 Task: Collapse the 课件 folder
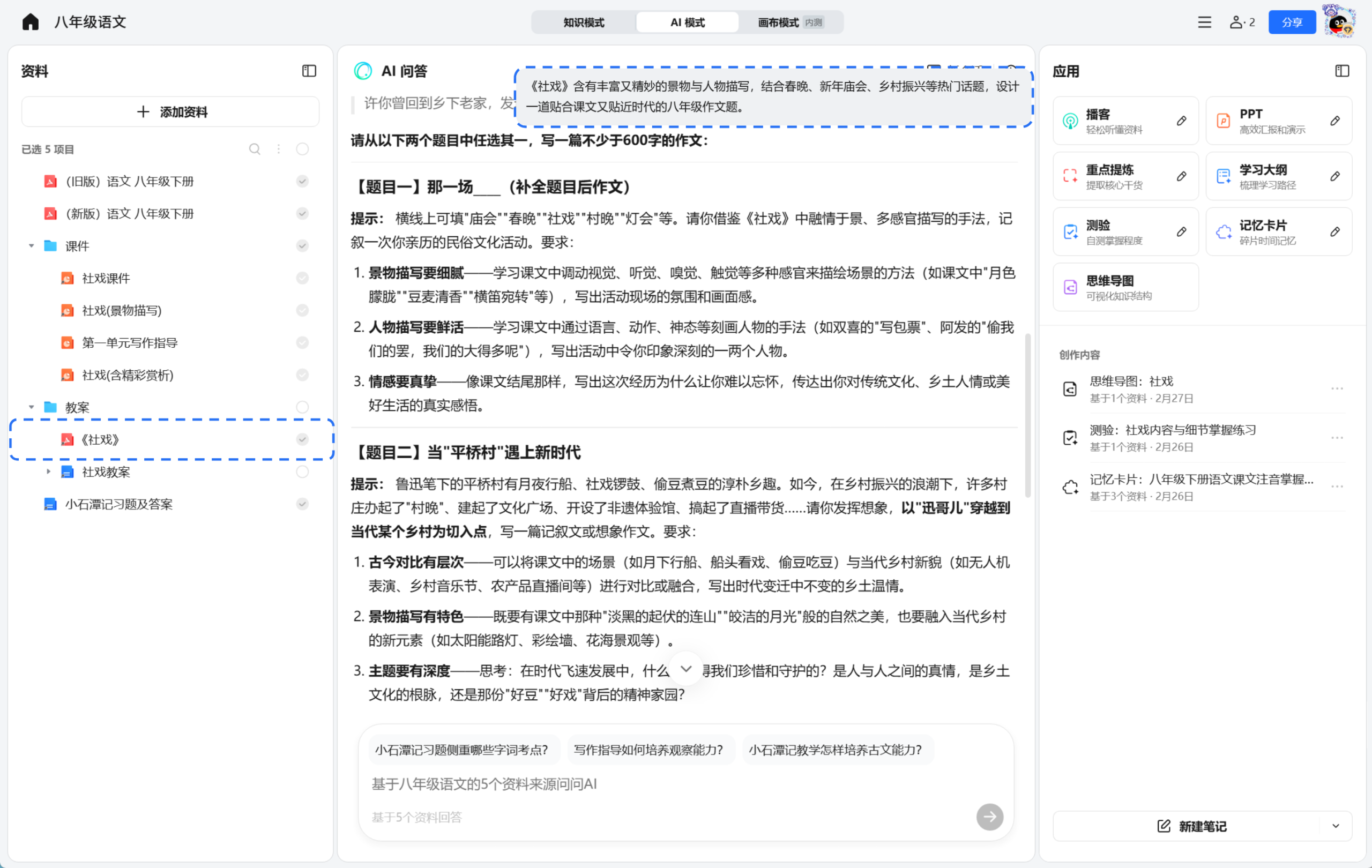click(31, 245)
